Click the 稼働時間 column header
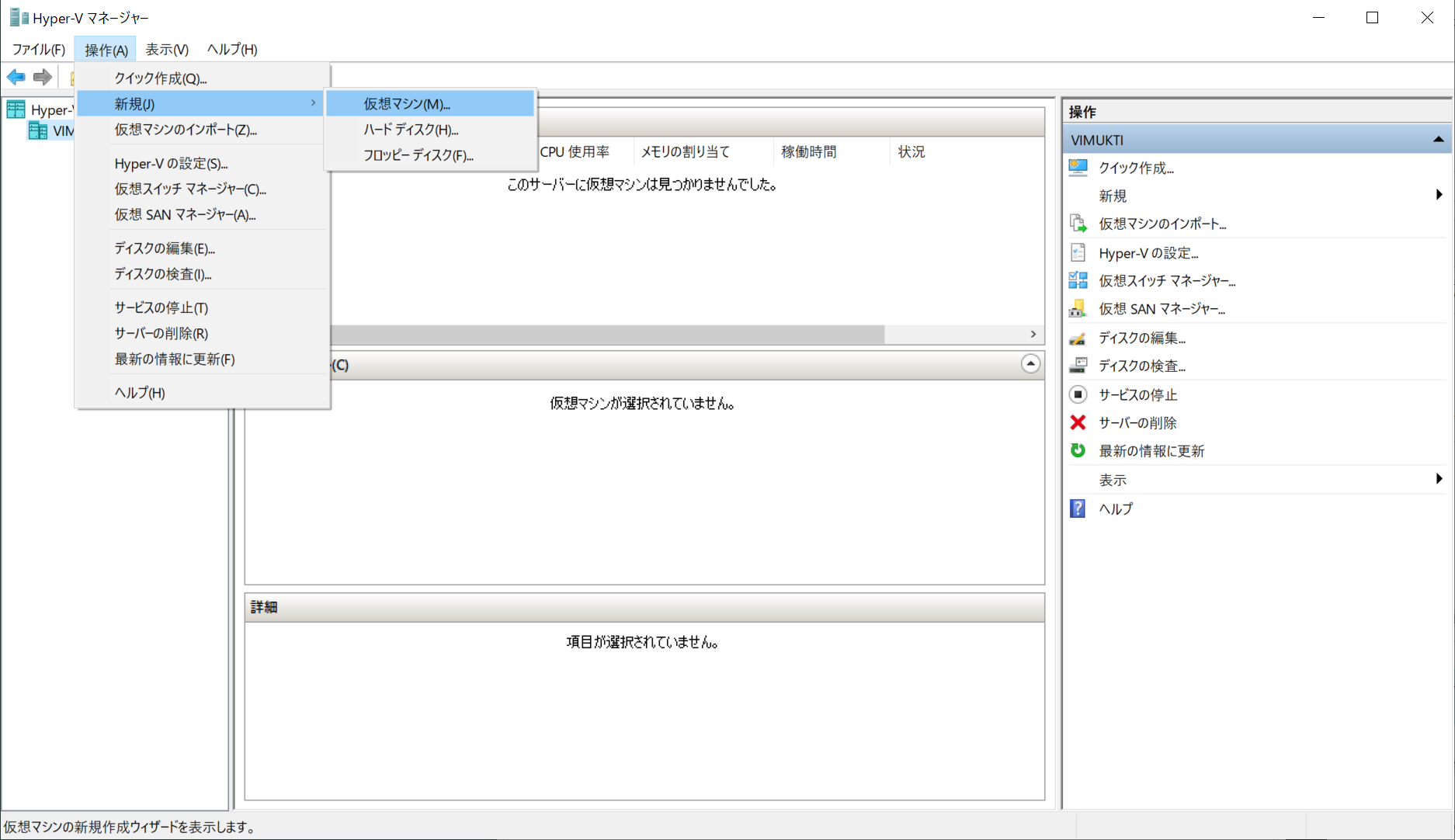Image resolution: width=1455 pixels, height=840 pixels. click(832, 151)
